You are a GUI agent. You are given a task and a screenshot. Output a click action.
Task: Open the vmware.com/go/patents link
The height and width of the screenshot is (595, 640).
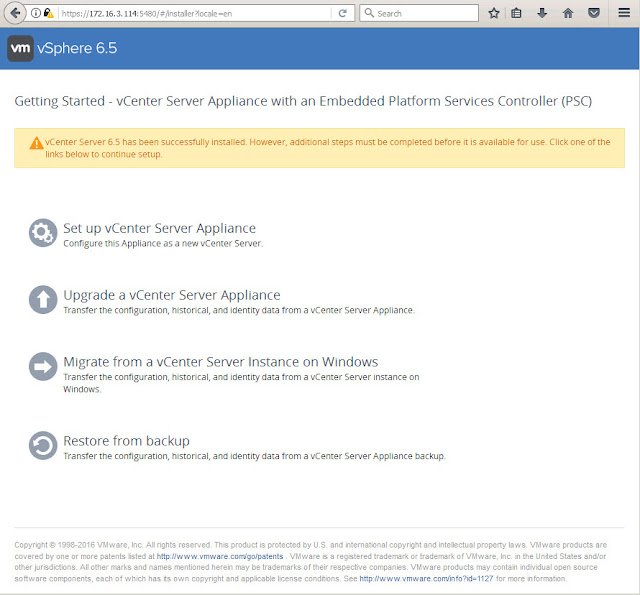pyautogui.click(x=220, y=556)
